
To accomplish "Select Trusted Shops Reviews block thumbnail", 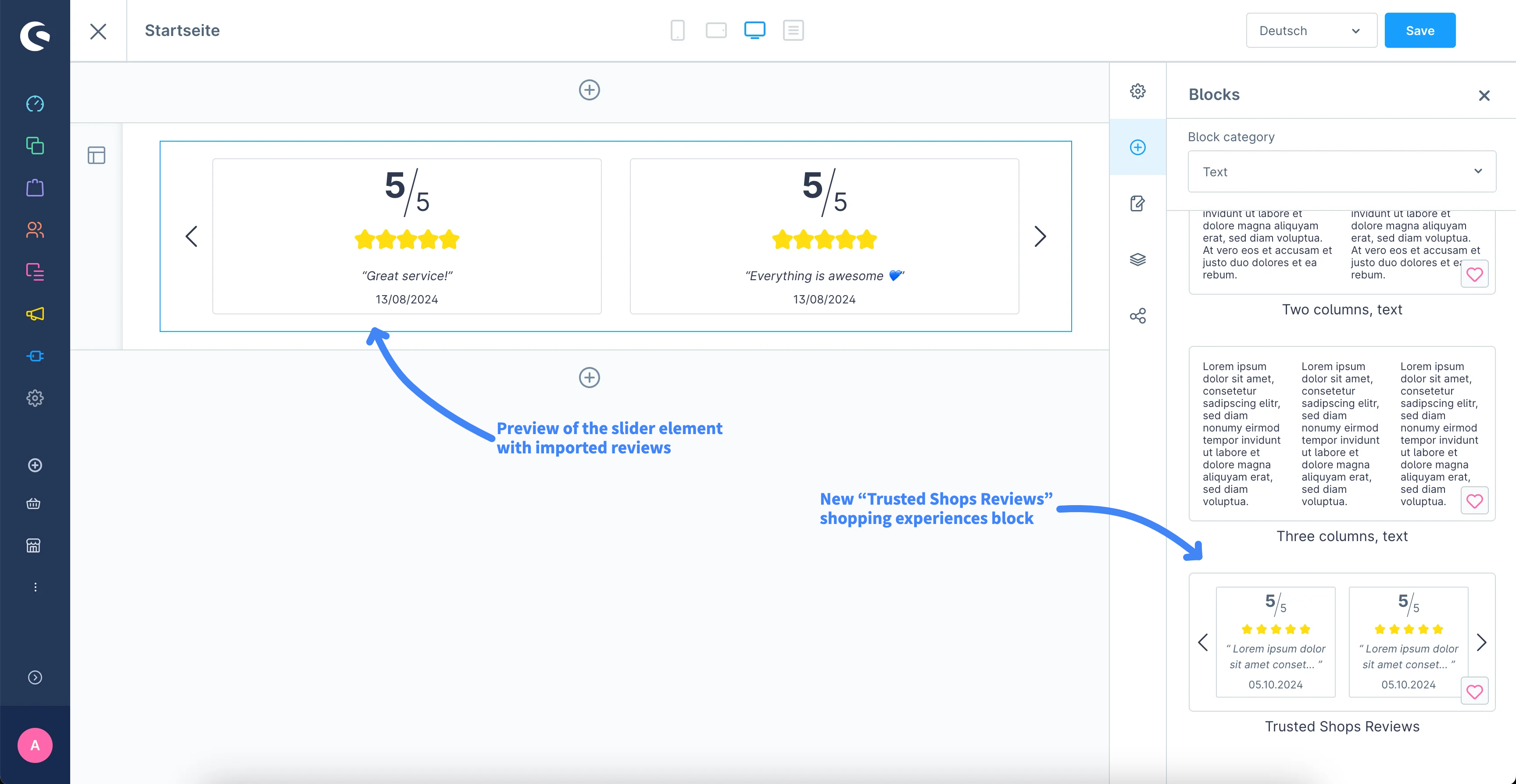I will coord(1341,641).
